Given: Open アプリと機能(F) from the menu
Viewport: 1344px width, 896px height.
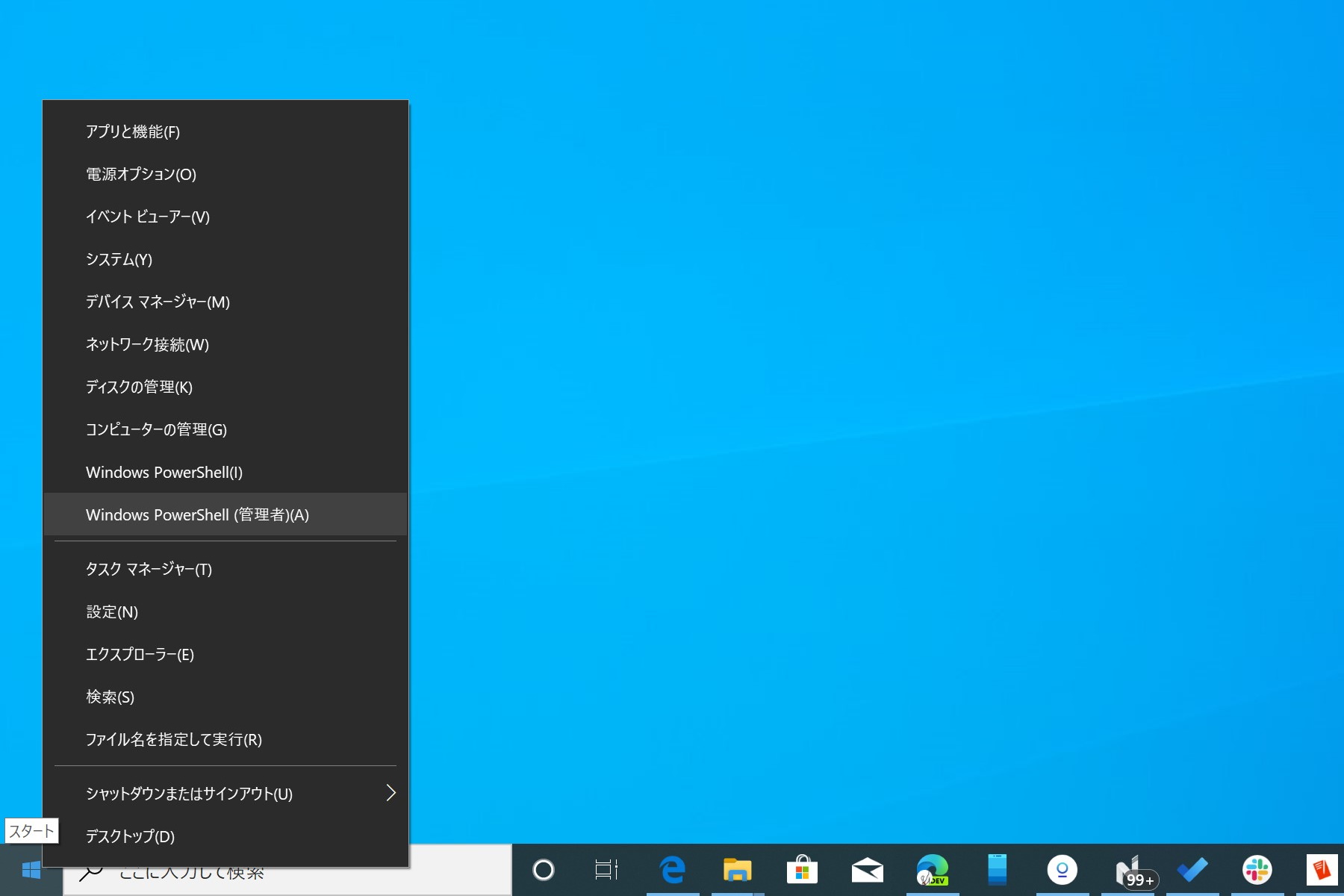Looking at the screenshot, I should [x=225, y=132].
